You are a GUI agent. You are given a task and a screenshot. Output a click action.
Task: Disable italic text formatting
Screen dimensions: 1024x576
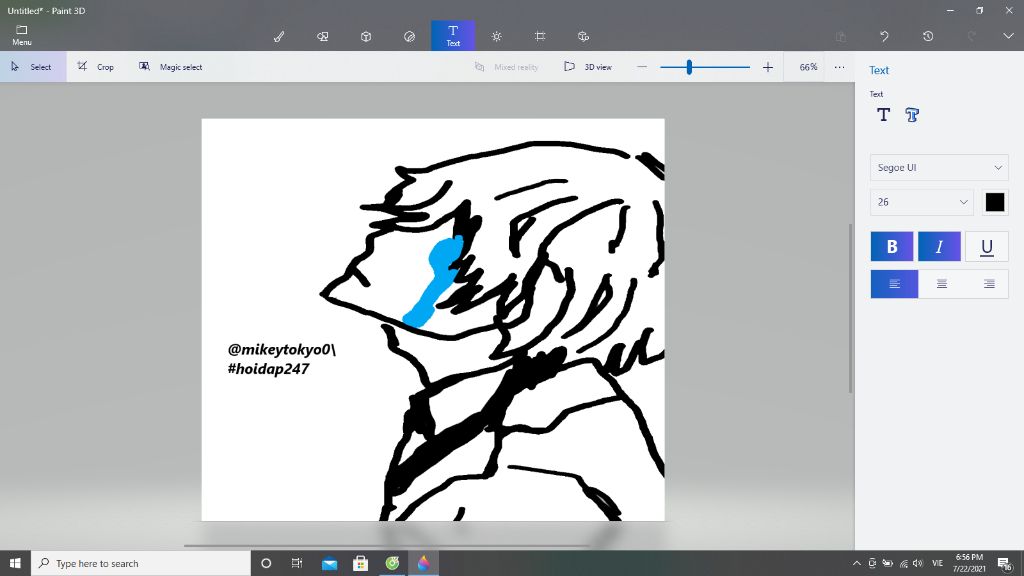click(x=939, y=246)
